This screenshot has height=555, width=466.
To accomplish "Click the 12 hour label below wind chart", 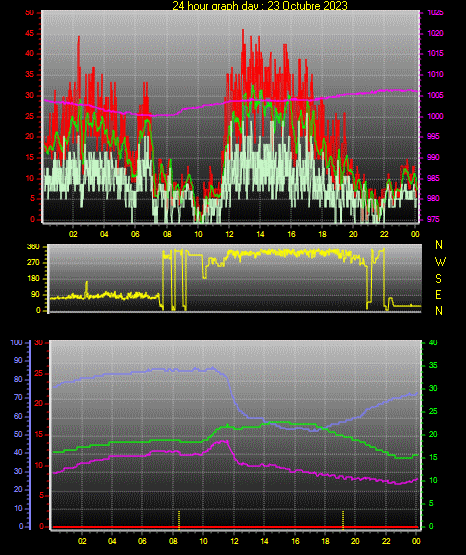I will 229,234.
